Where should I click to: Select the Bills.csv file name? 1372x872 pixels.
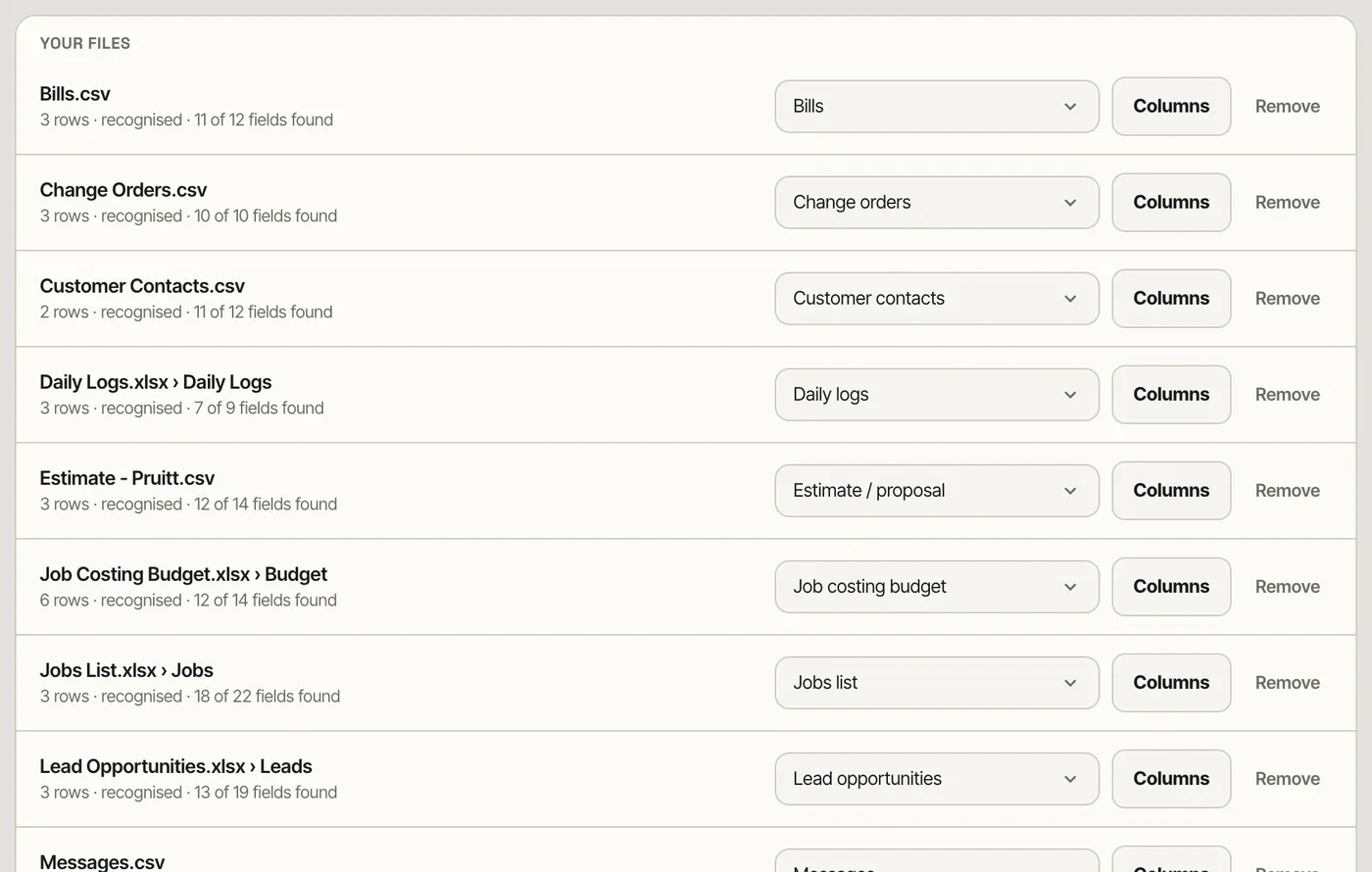coord(74,94)
